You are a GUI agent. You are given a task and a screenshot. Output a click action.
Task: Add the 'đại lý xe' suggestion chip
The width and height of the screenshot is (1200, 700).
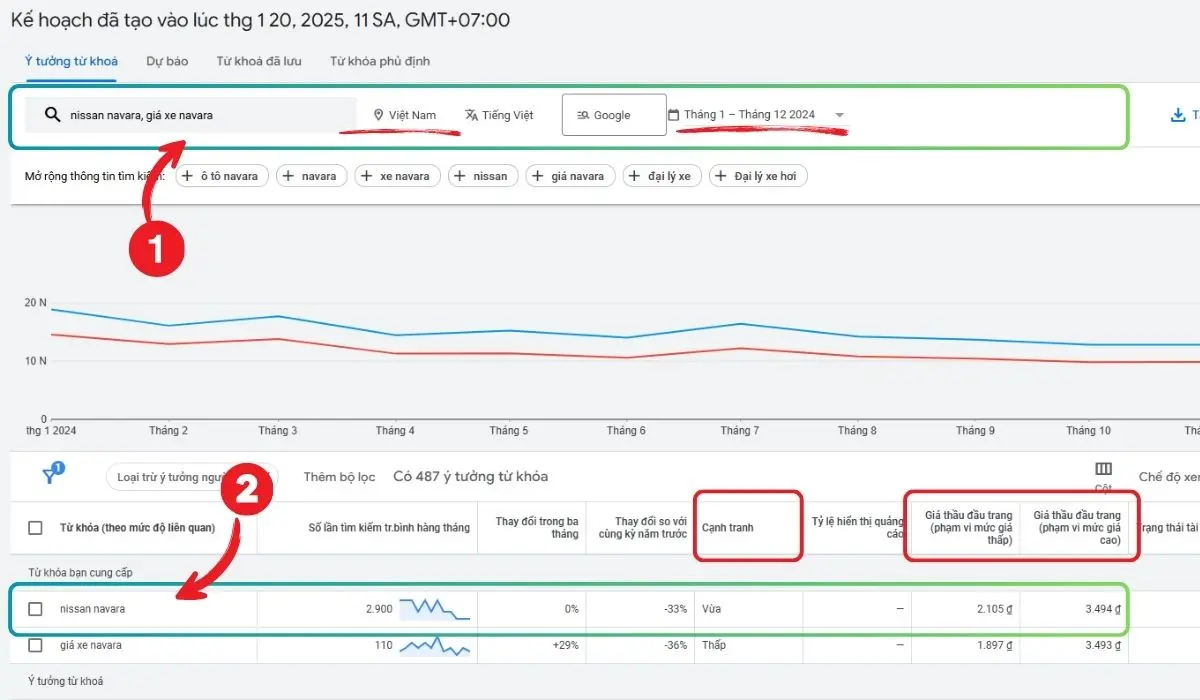pyautogui.click(x=659, y=176)
